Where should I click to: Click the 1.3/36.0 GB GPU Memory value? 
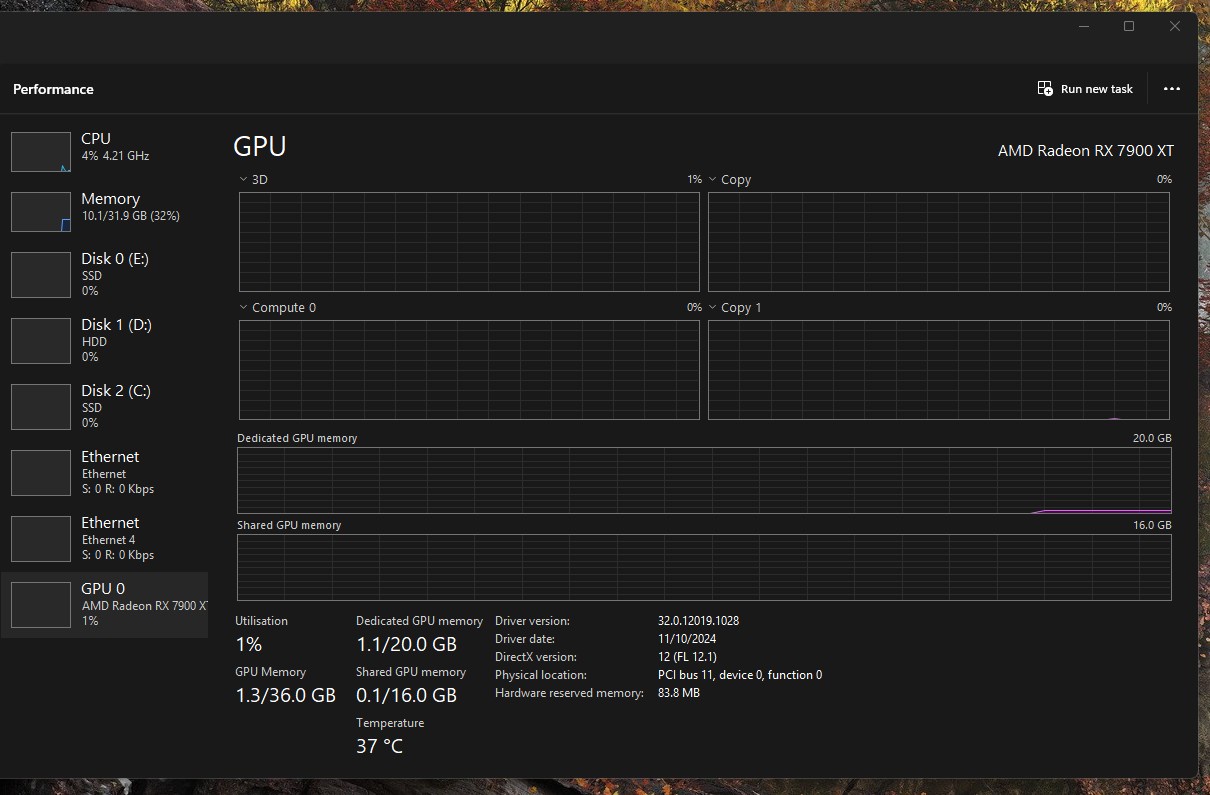(285, 695)
